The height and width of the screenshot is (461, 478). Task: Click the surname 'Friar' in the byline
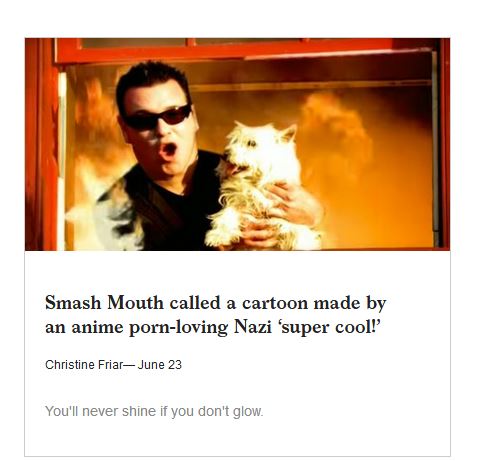110,365
